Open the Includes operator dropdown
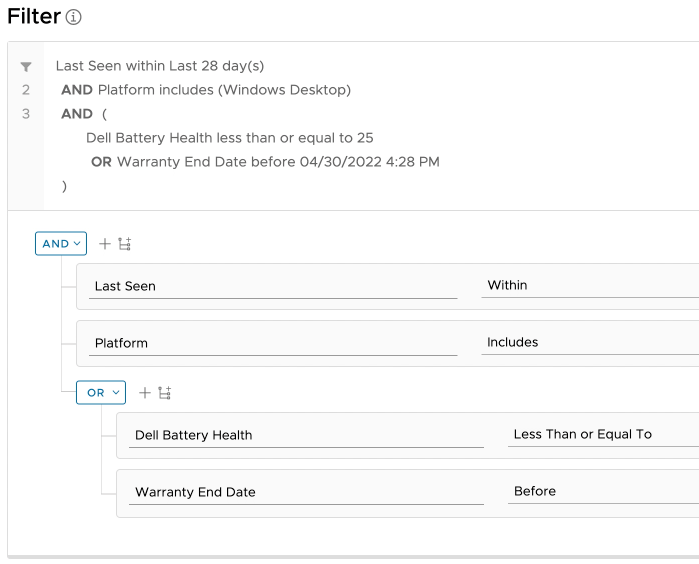This screenshot has height=564, width=699. pyautogui.click(x=590, y=343)
